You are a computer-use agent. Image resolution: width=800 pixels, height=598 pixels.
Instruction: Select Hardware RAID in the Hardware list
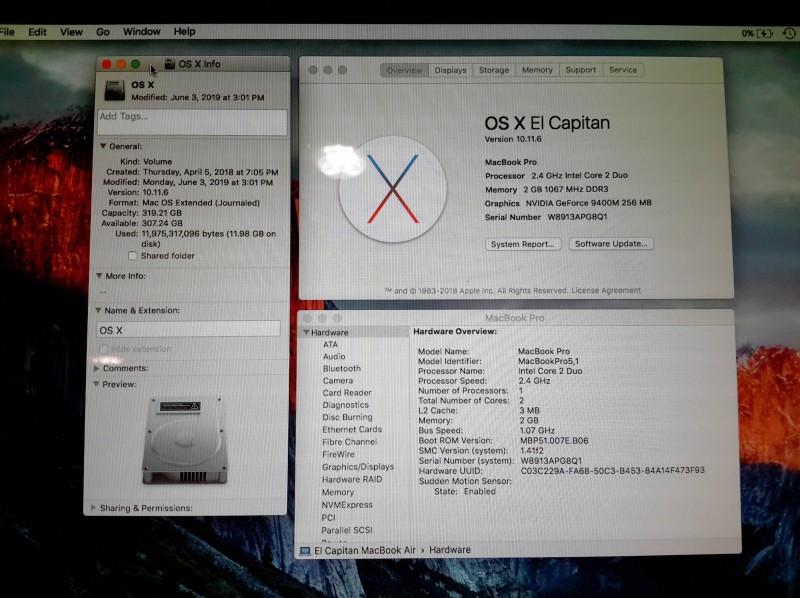point(352,479)
